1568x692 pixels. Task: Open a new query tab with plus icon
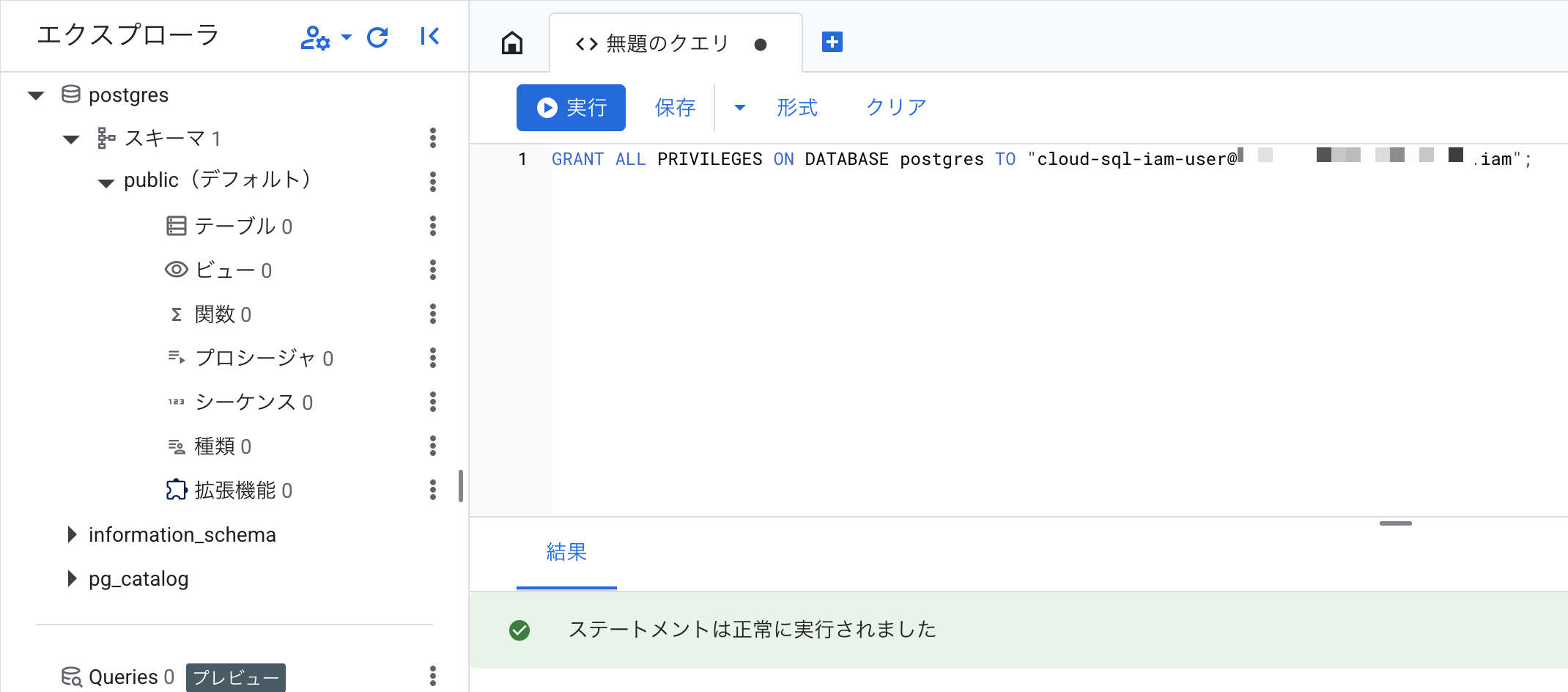pyautogui.click(x=832, y=43)
